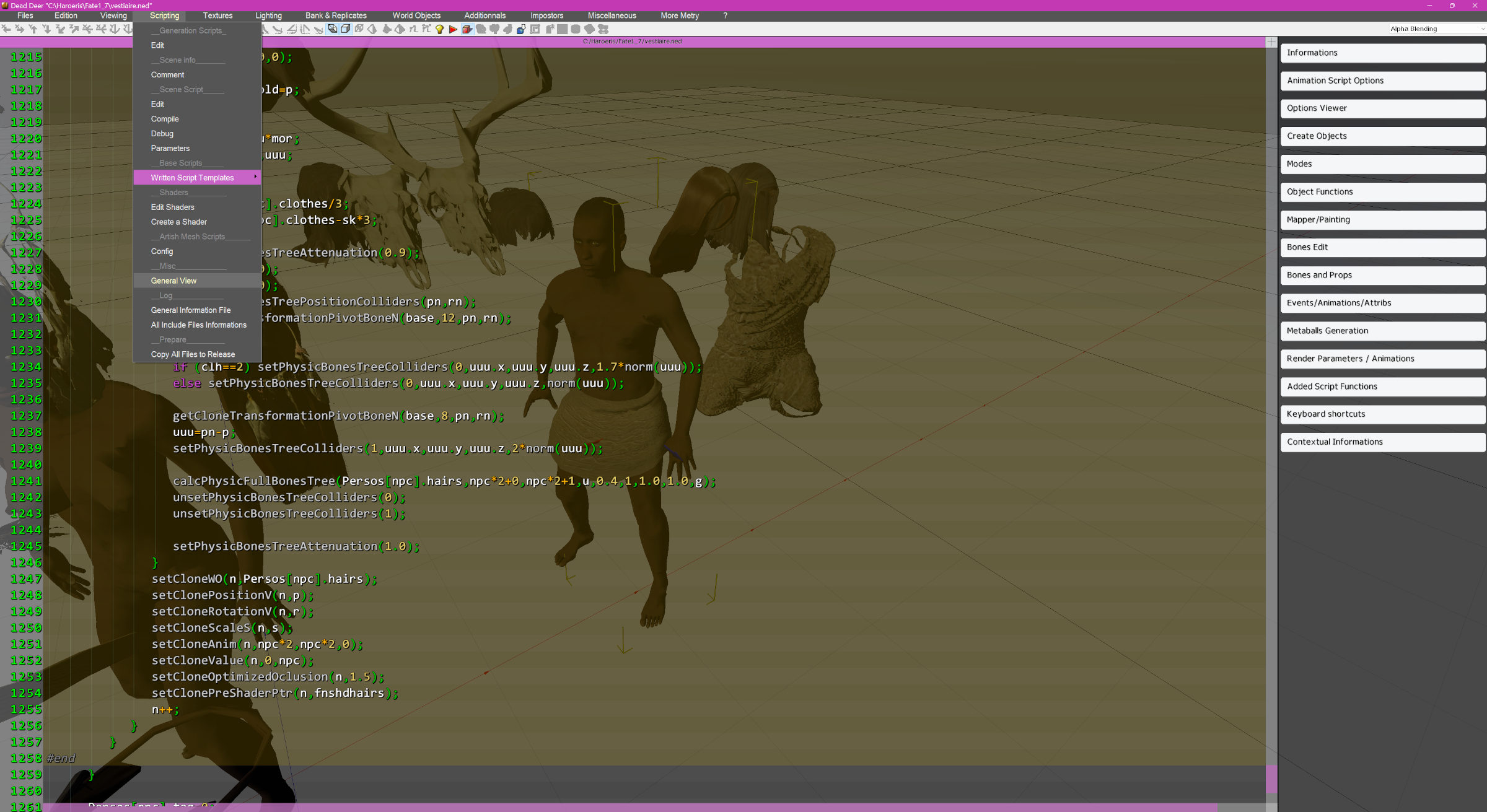Viewport: 1487px width, 812px height.
Task: Open All Include Files Informations entry
Action: (x=197, y=325)
